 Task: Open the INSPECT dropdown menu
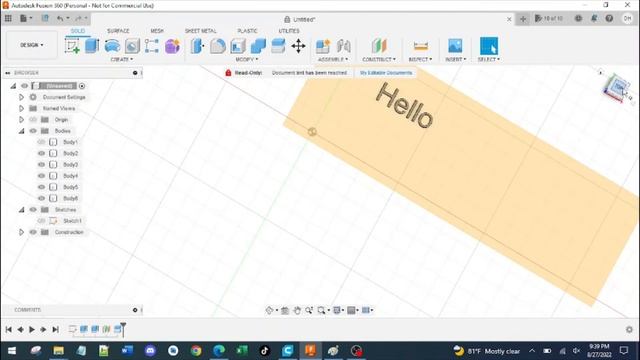tap(420, 59)
